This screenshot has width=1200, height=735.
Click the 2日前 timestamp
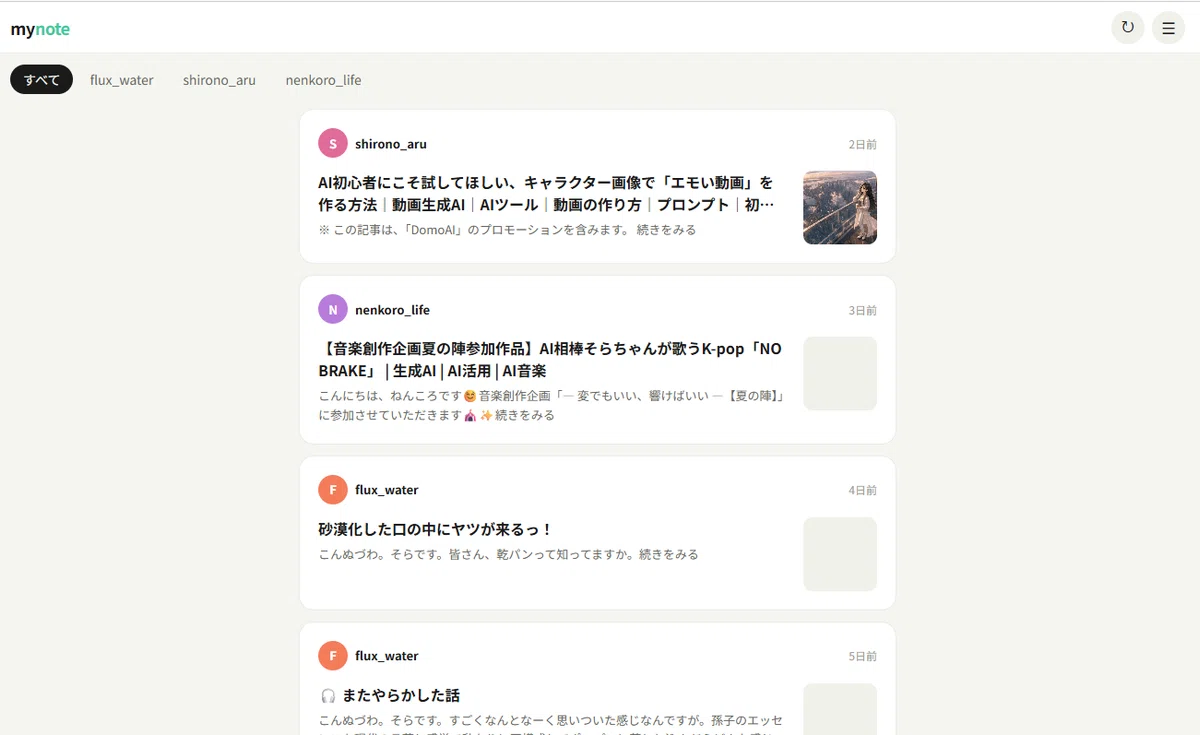(863, 145)
